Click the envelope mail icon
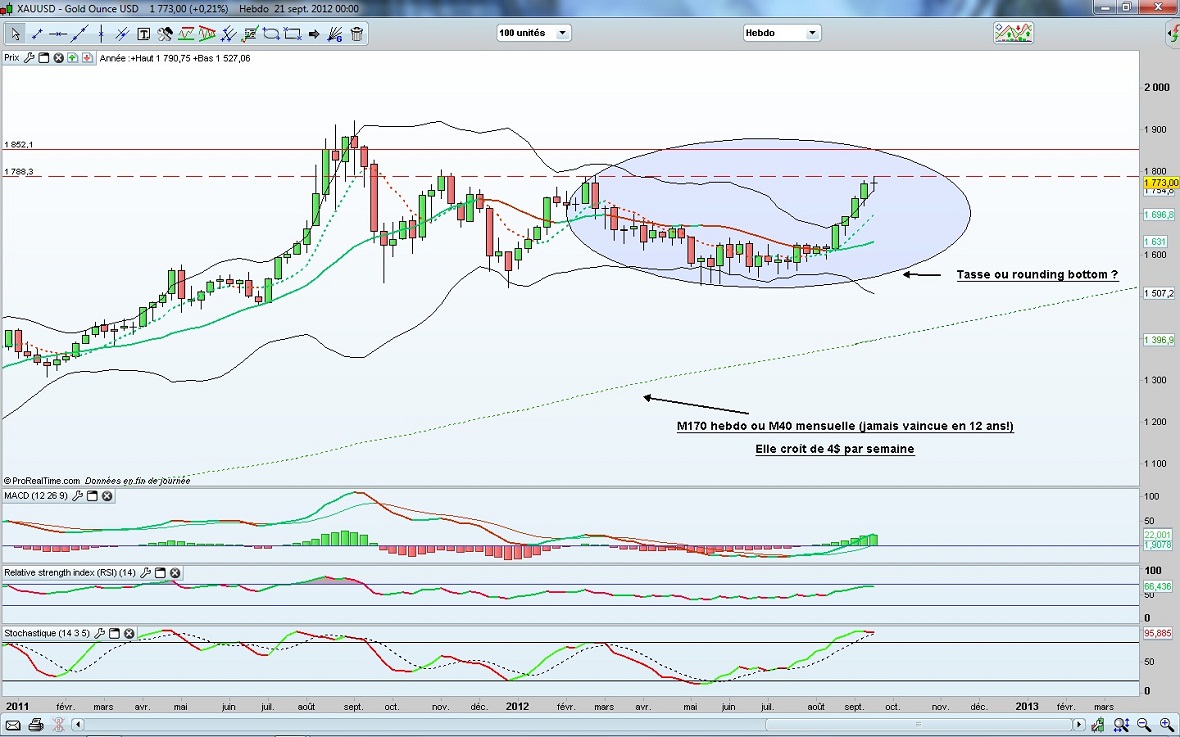 (x=14, y=724)
